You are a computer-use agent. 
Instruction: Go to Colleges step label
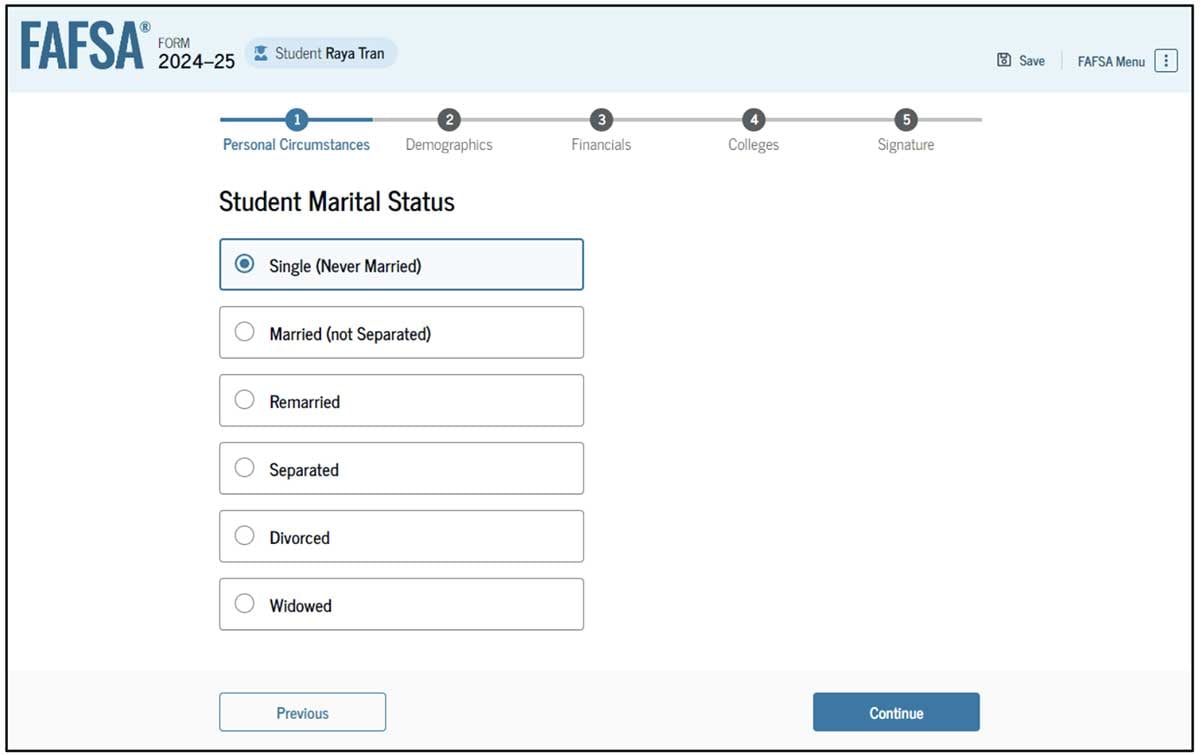click(753, 145)
